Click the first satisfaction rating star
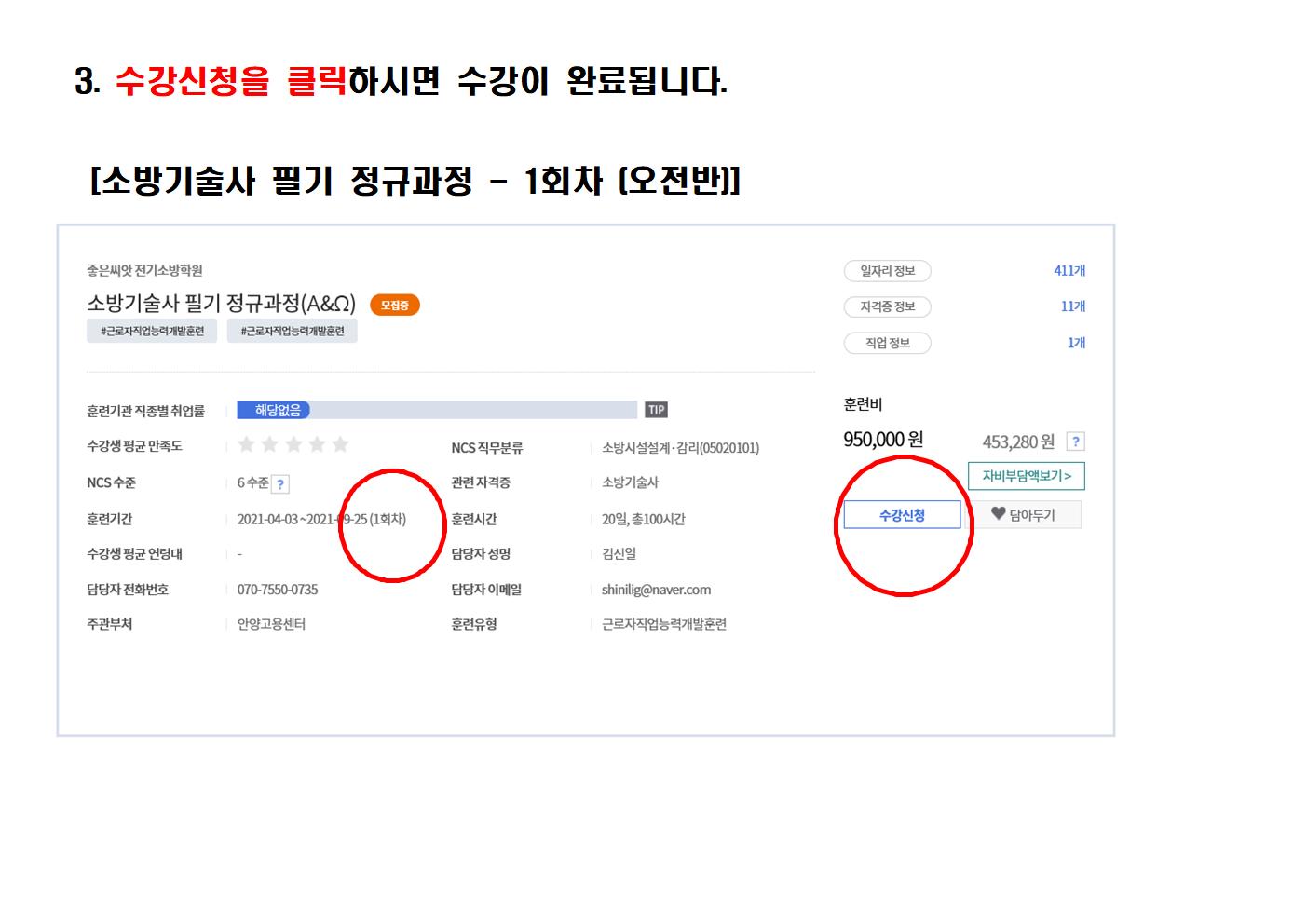This screenshot has height=924, width=1307. click(x=247, y=444)
